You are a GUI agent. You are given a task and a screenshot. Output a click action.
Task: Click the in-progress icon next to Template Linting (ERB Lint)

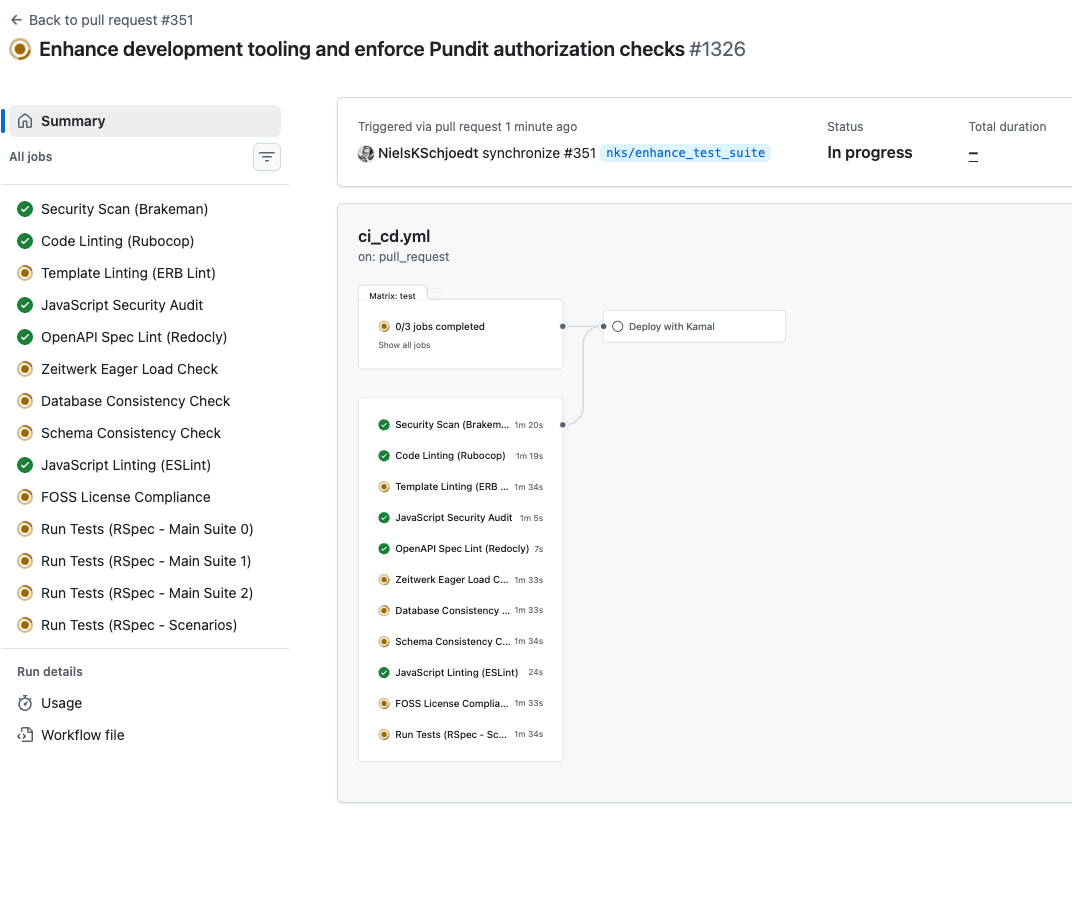(x=24, y=273)
